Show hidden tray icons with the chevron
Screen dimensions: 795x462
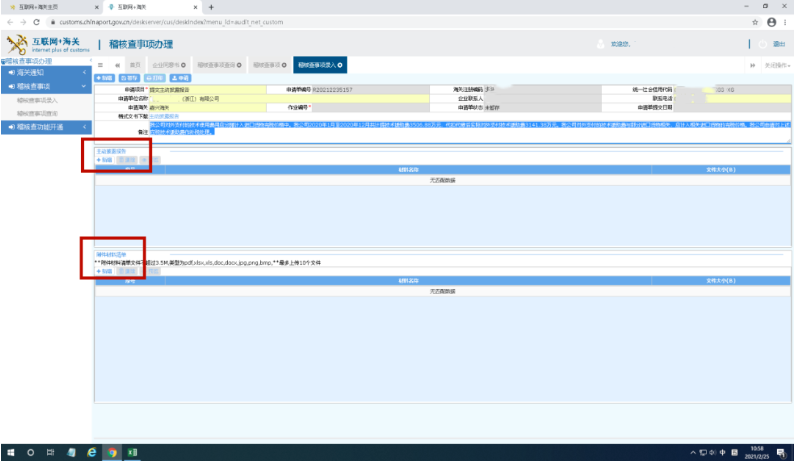tap(693, 452)
